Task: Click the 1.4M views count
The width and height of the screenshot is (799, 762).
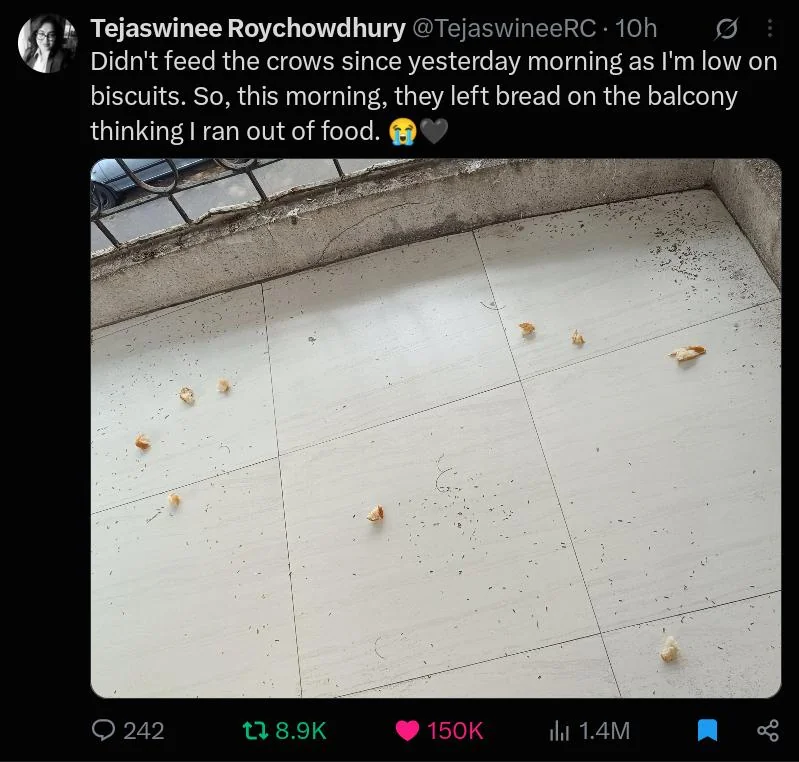Action: click(x=604, y=731)
